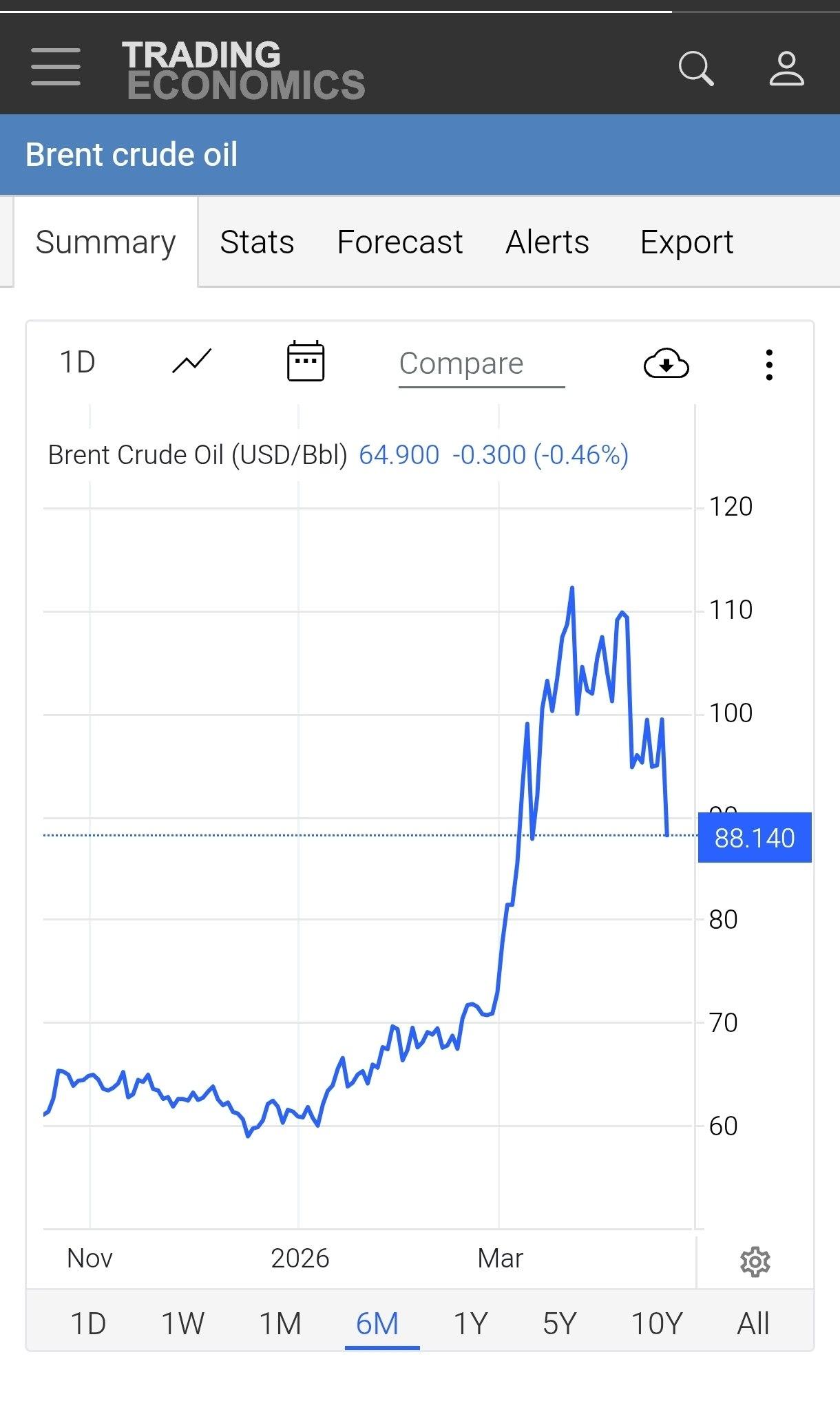The height and width of the screenshot is (1401, 840).
Task: Open the hamburger navigation menu
Action: coord(56,67)
